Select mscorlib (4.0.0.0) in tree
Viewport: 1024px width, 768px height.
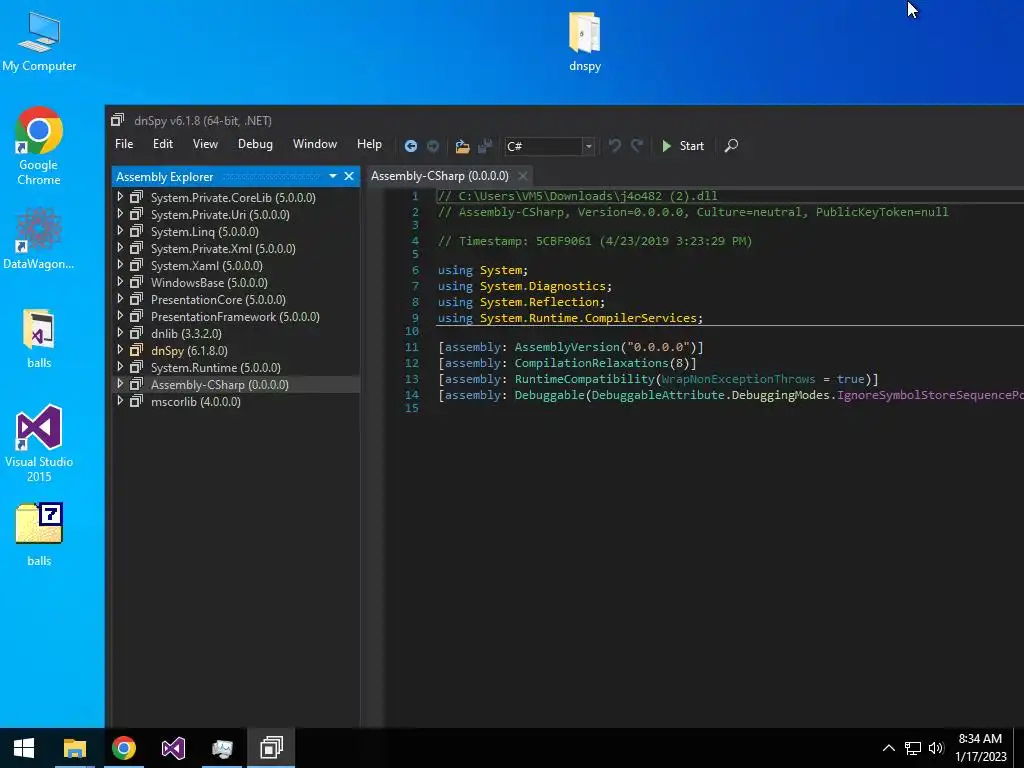[195, 402]
